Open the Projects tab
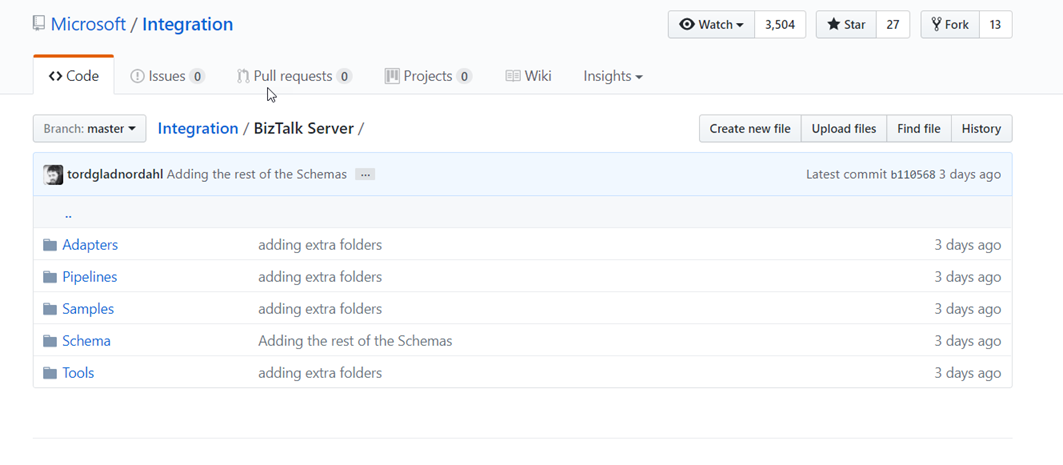This screenshot has width=1063, height=465. 427,76
